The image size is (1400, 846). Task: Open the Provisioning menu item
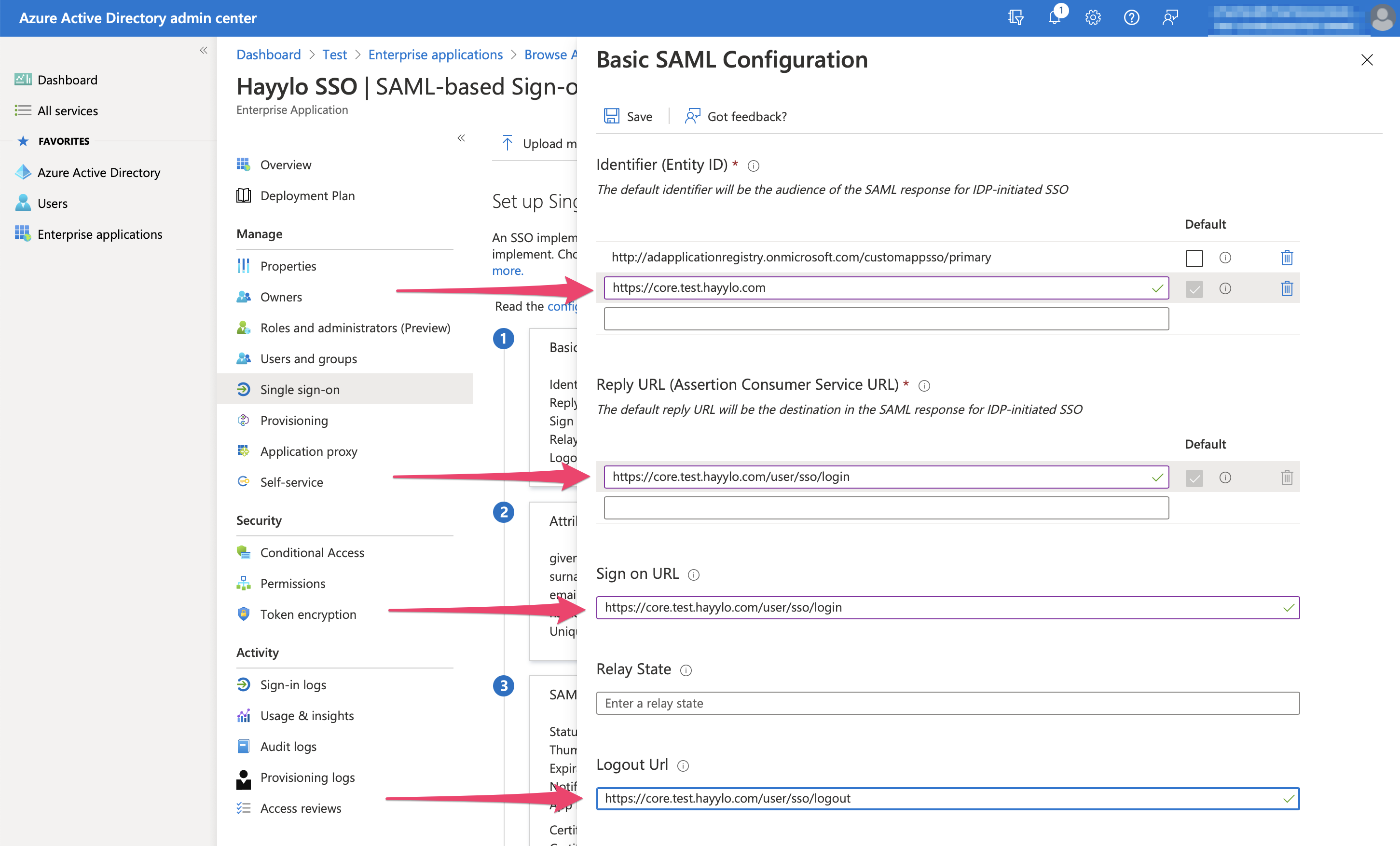[294, 421]
